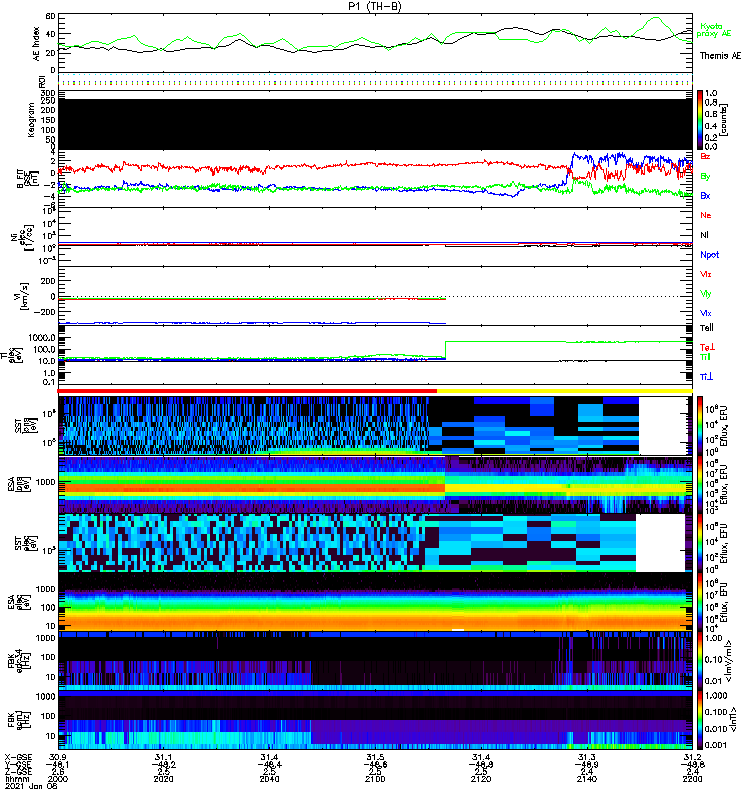Image resolution: width=750 pixels, height=800 pixels.
Task: Click the X-GSE value 30.9
Action: [x=58, y=757]
